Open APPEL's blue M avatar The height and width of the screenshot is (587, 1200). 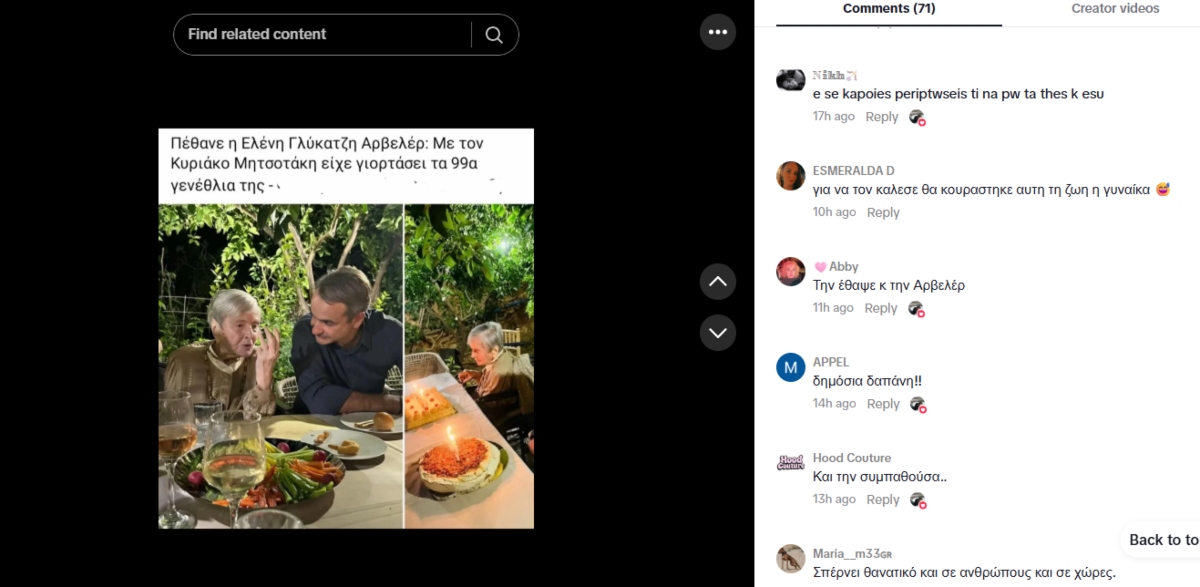(791, 367)
